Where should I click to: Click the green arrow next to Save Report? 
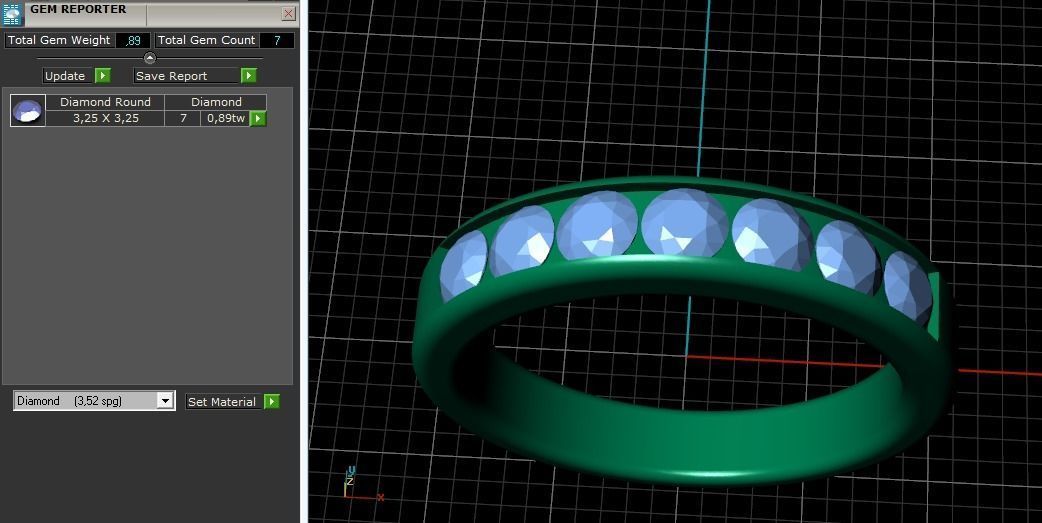click(249, 76)
